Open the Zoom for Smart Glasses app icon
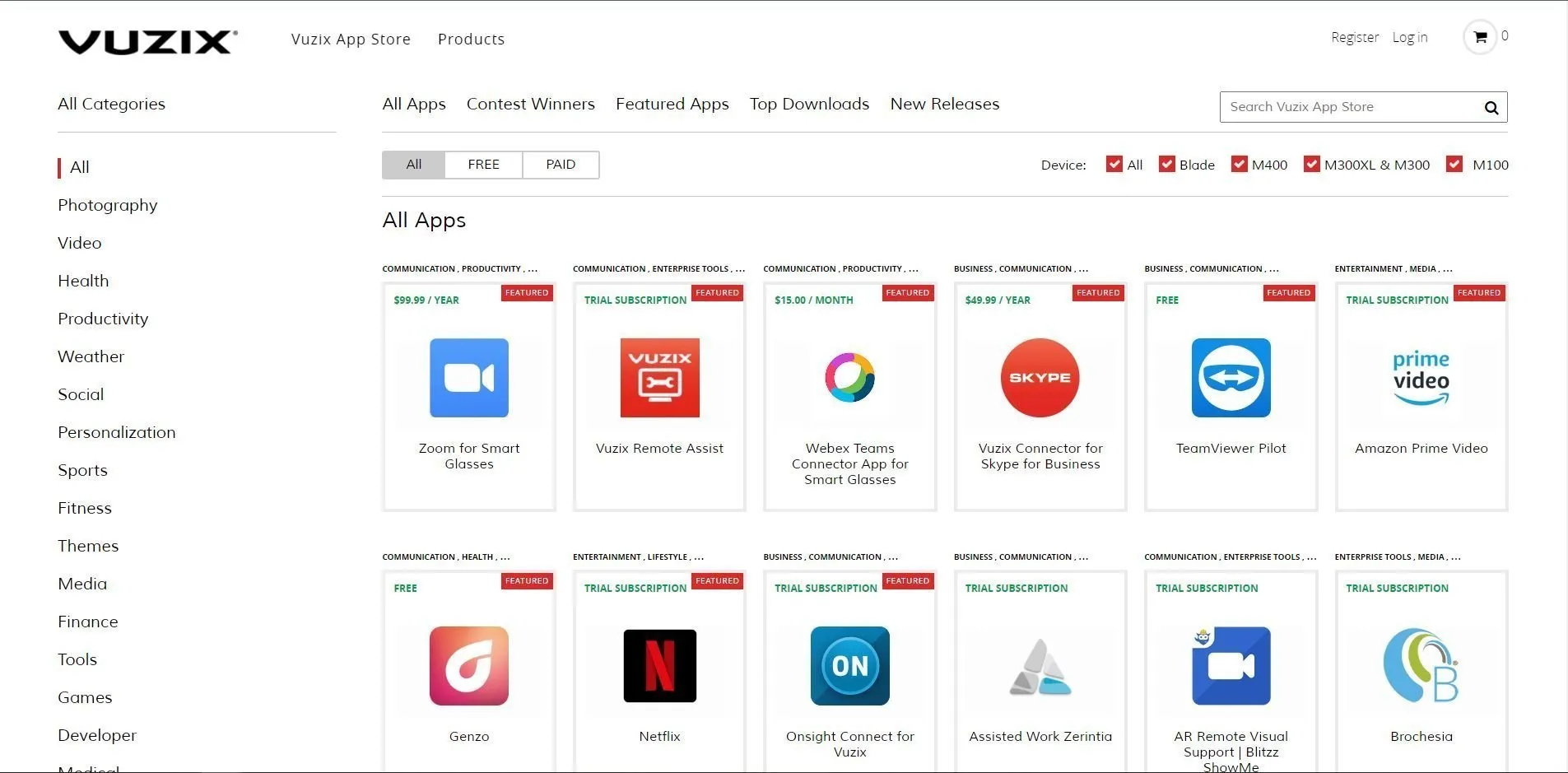The width and height of the screenshot is (1568, 773). 469,378
